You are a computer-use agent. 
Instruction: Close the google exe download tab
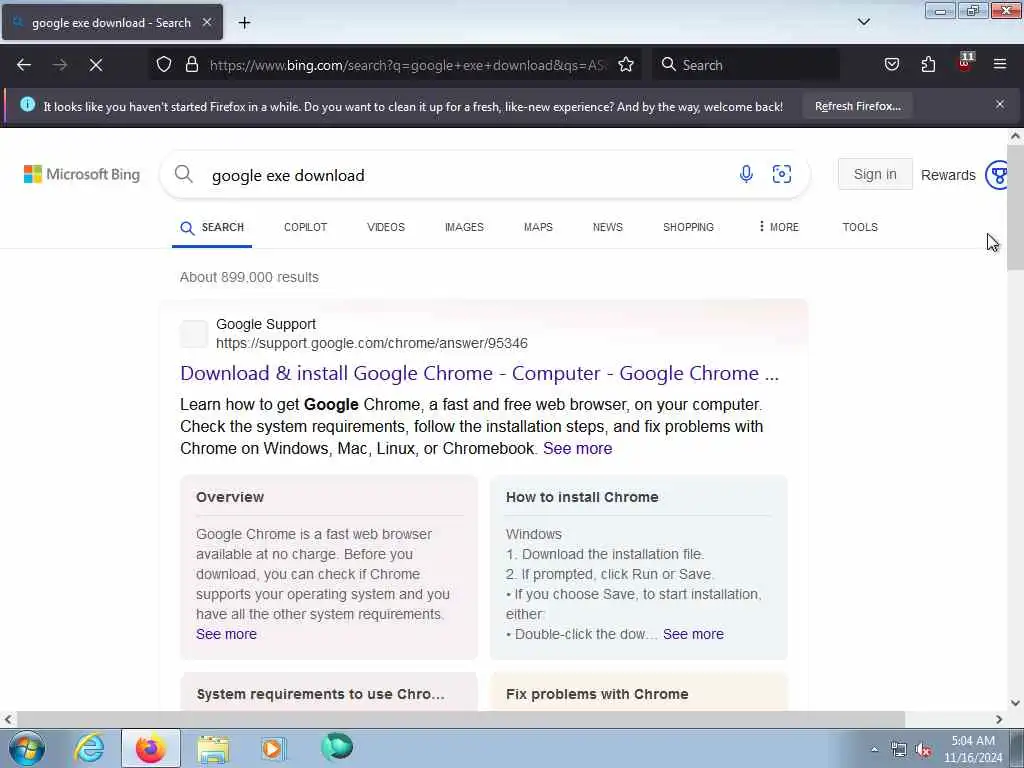point(207,22)
